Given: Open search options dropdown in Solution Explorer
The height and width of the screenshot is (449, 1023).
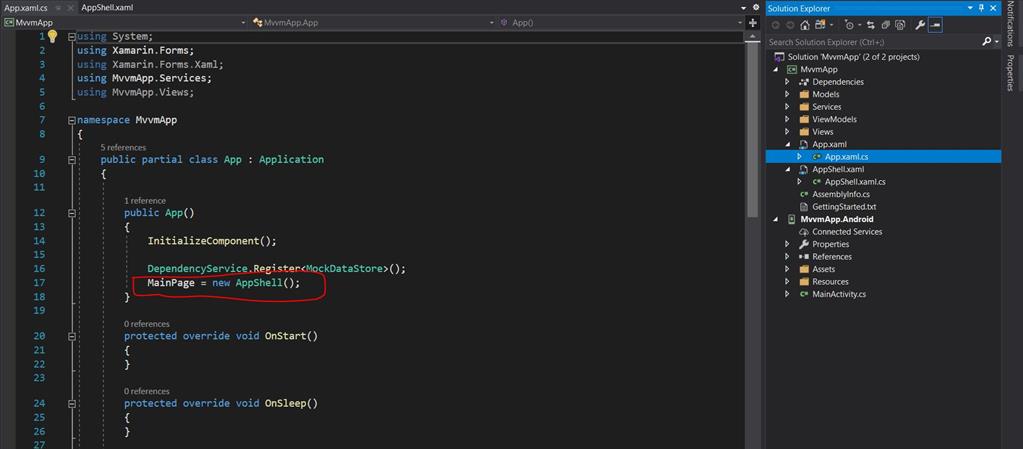Looking at the screenshot, I should [997, 42].
